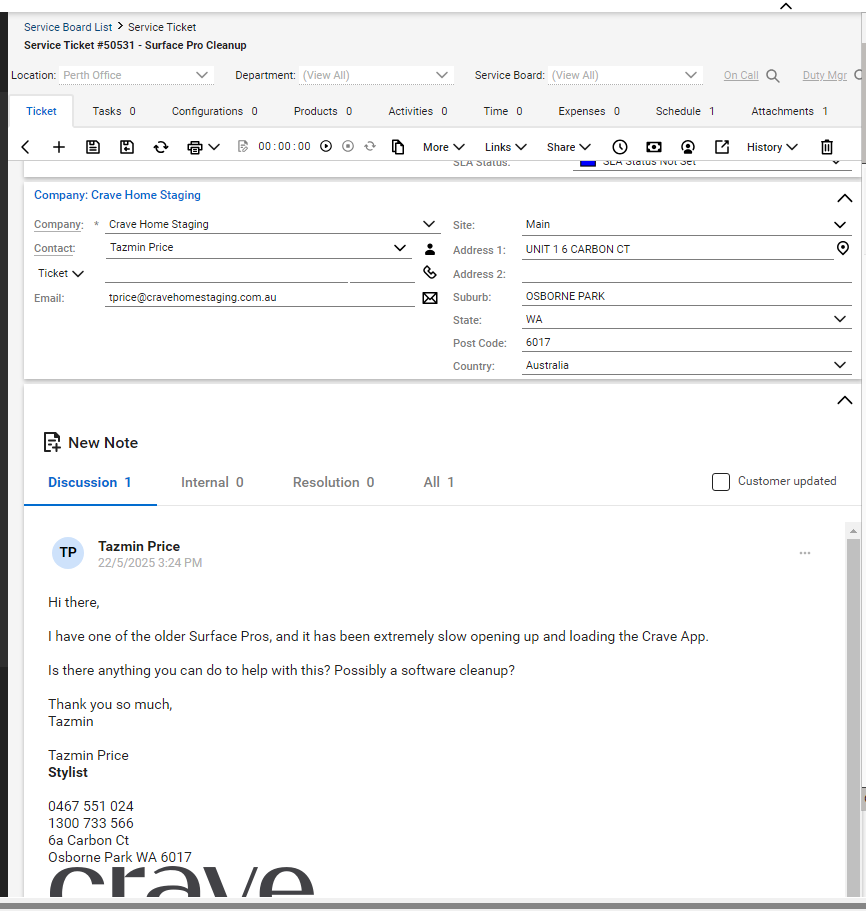Viewport: 866px width, 911px height.
Task: Reset the stopwatch timer
Action: point(370,146)
